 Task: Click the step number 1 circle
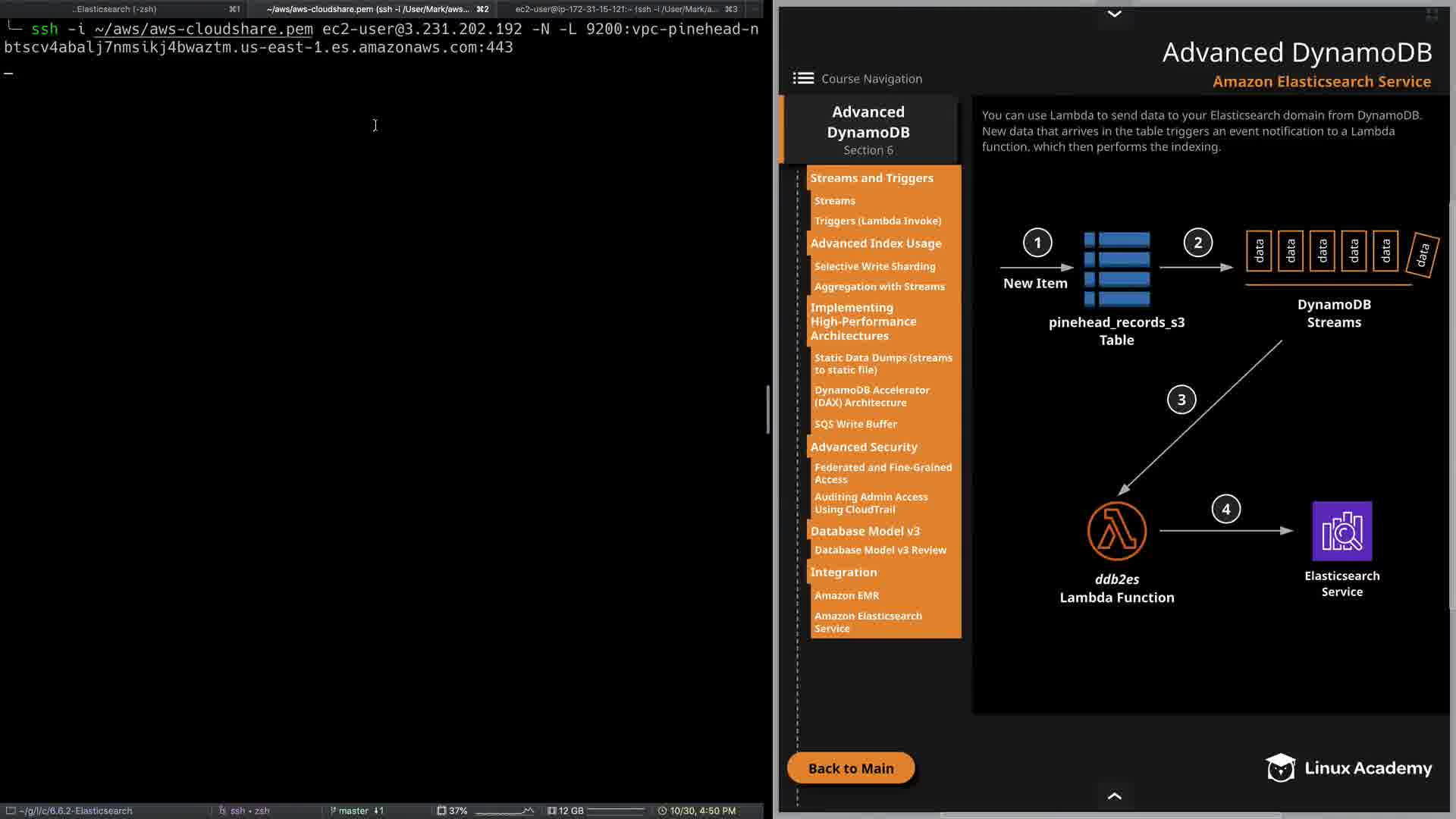[x=1037, y=243]
